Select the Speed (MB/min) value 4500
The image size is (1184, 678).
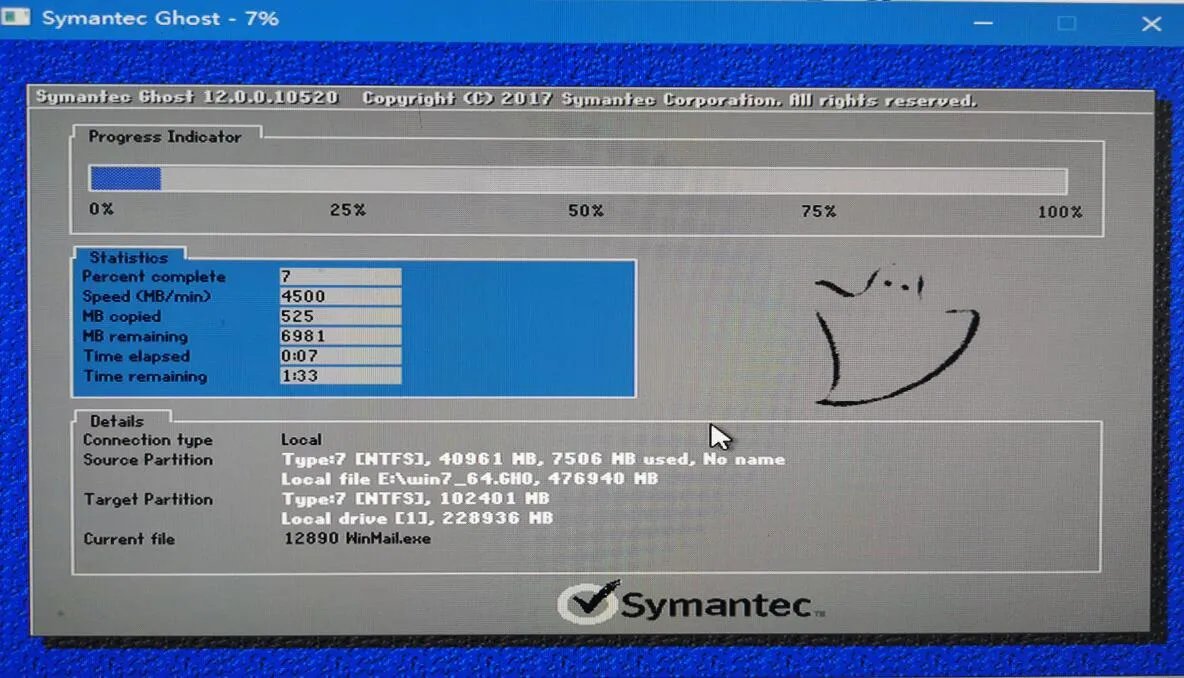(340, 297)
